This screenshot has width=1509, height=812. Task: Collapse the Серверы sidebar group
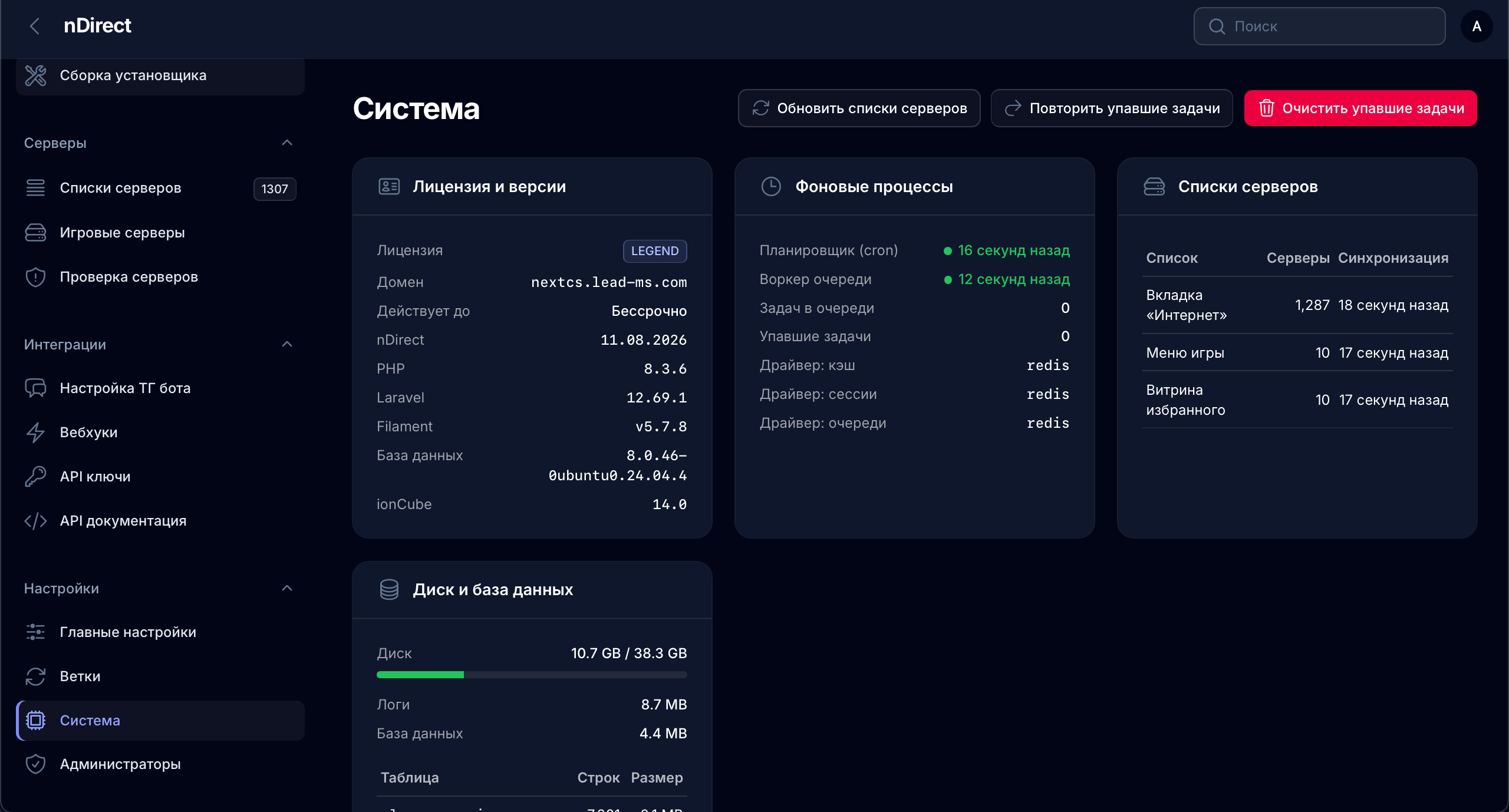click(287, 143)
